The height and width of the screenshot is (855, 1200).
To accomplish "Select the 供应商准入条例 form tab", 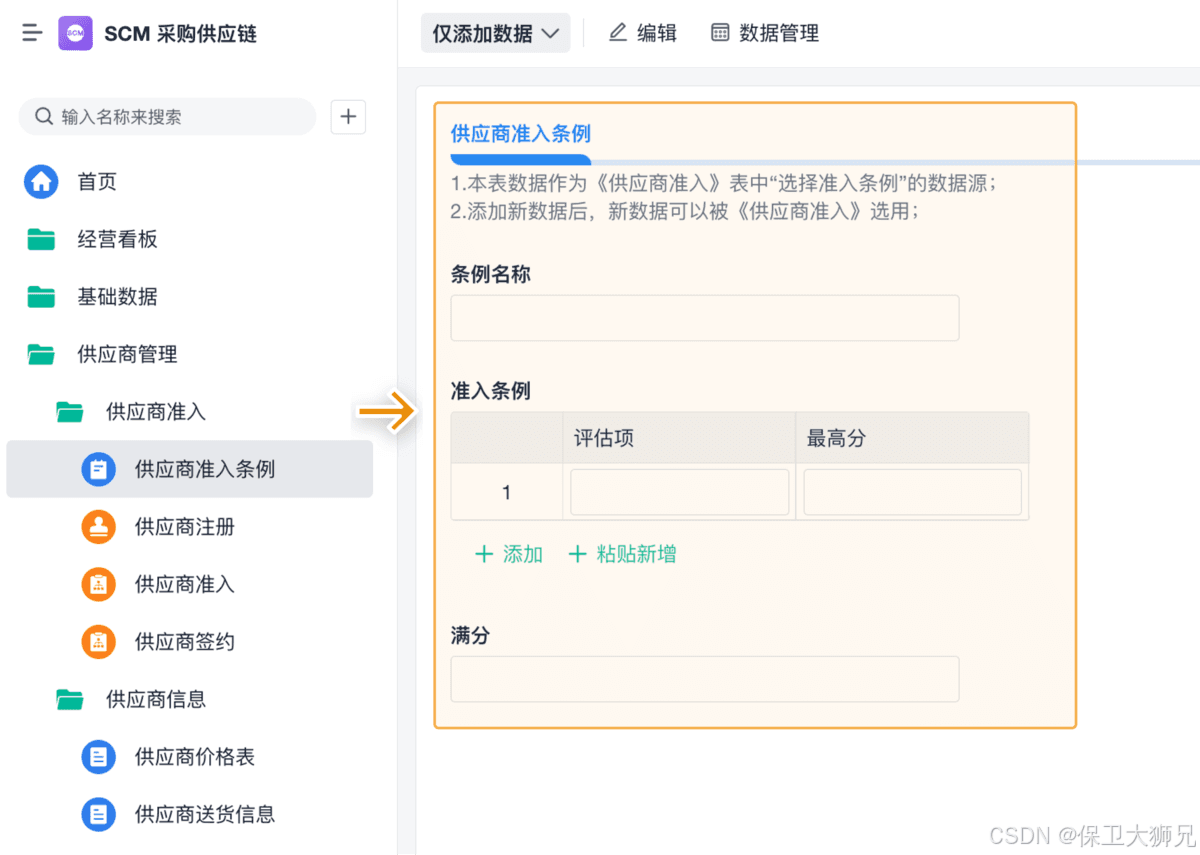I will [521, 134].
